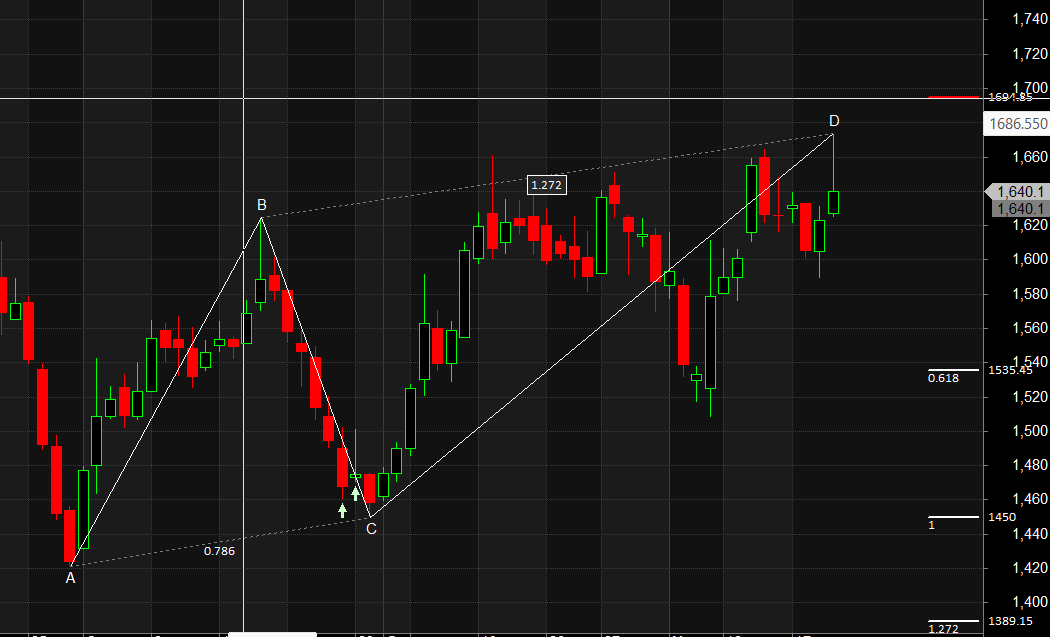Click the Fibonacci level 1 label
This screenshot has width=1050, height=637.
[x=932, y=523]
